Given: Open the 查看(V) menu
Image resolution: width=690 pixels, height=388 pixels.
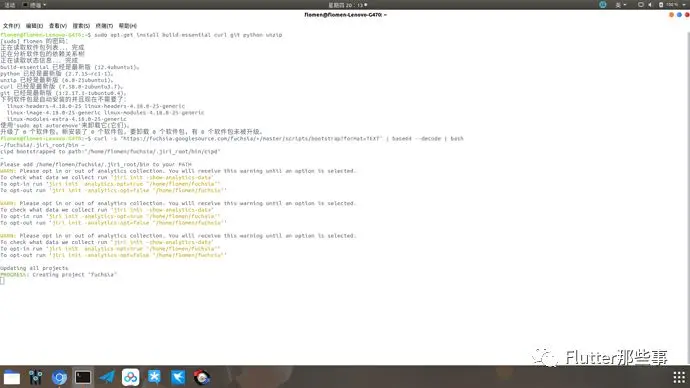Looking at the screenshot, I should (58, 26).
